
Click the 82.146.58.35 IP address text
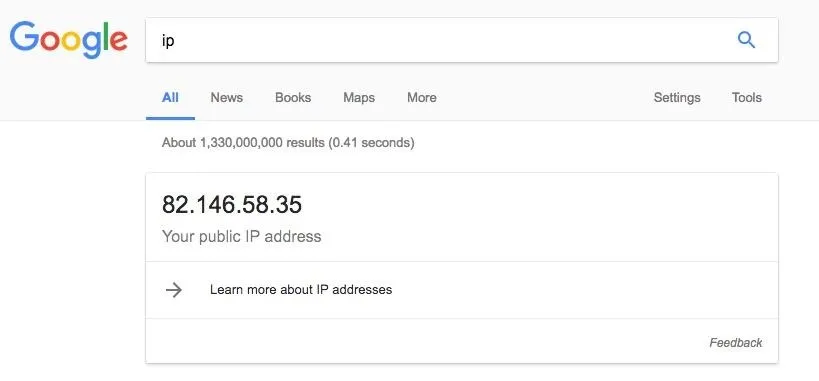pos(232,204)
